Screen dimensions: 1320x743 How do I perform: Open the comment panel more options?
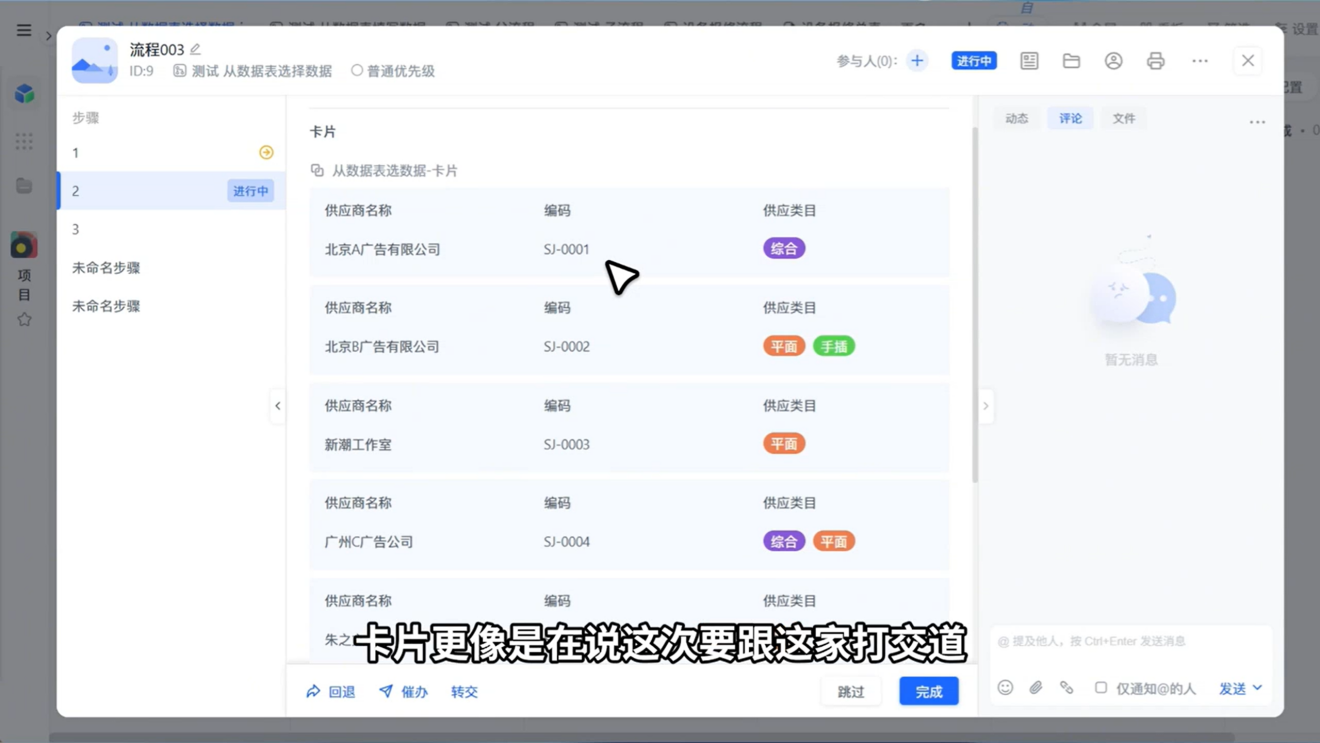pos(1257,122)
